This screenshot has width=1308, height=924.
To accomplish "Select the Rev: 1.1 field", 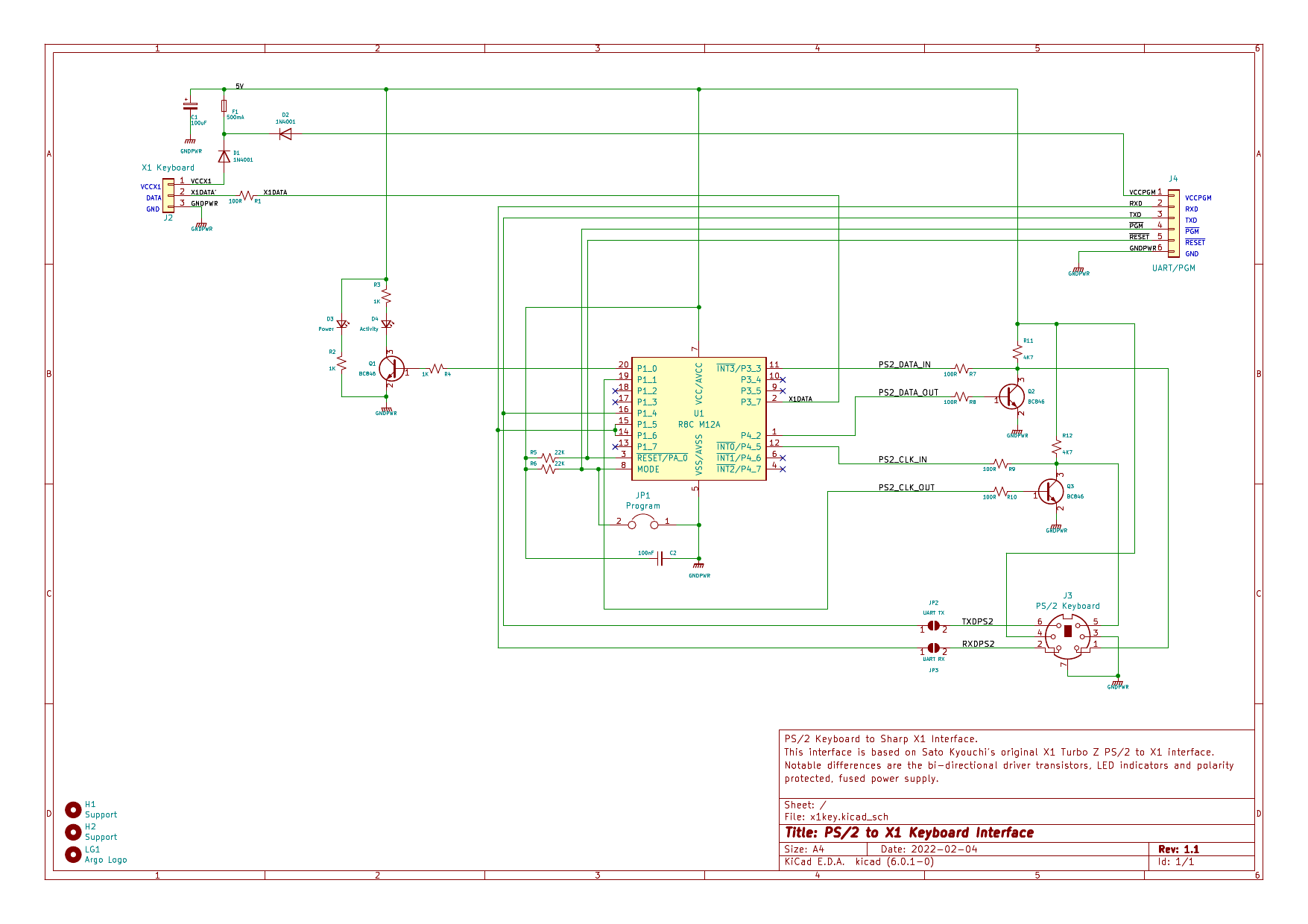I will point(1178,849).
